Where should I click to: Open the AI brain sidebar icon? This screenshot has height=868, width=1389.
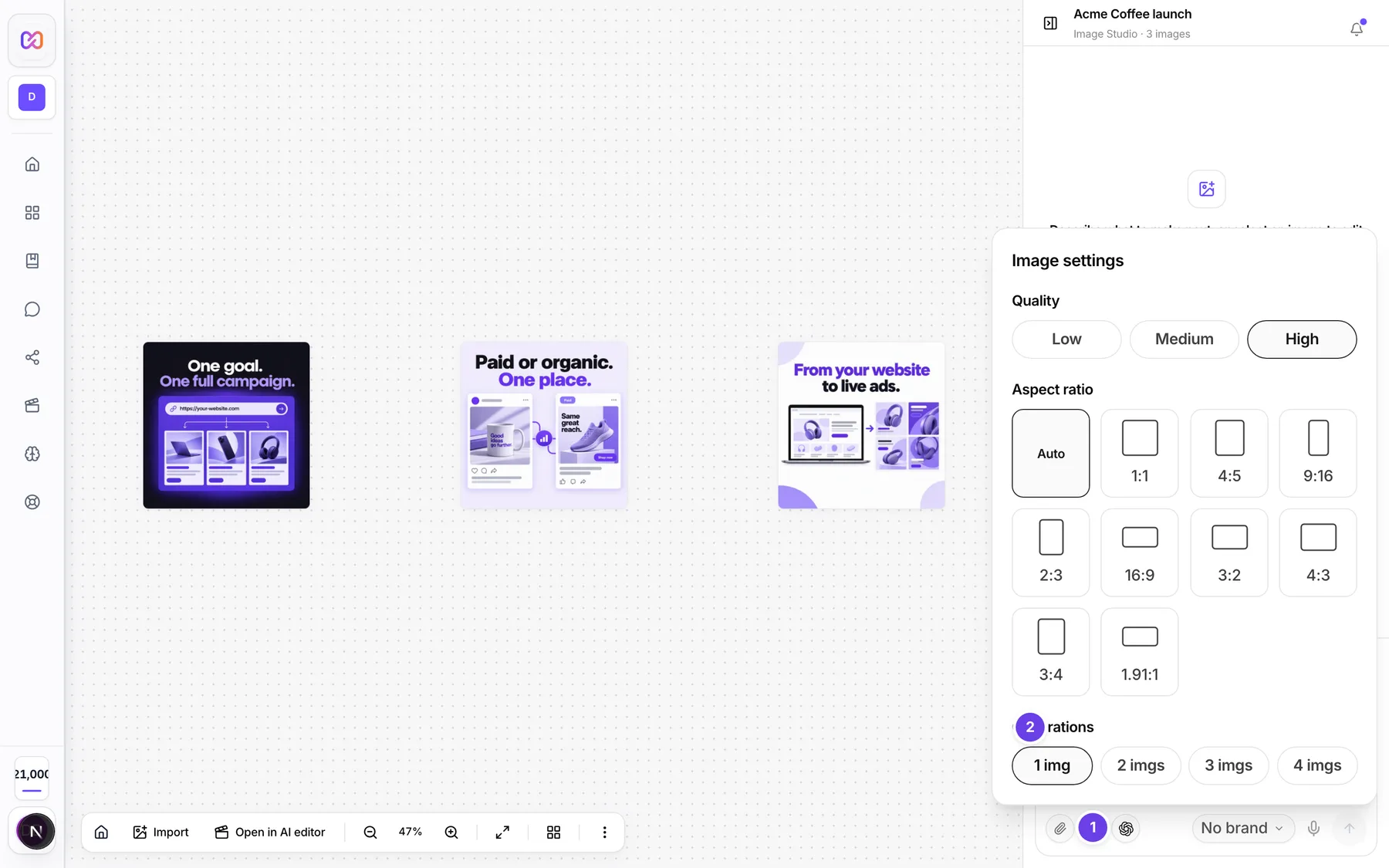point(32,454)
